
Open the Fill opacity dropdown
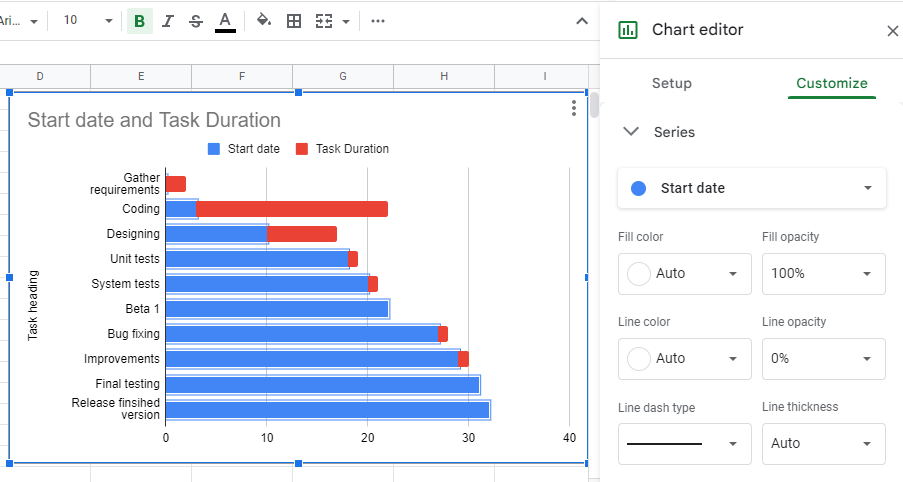tap(823, 273)
